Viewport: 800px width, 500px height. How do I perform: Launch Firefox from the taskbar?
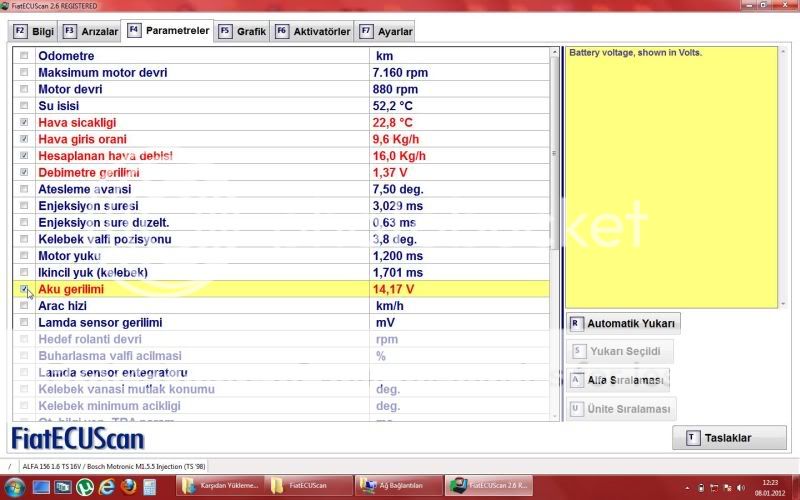129,487
